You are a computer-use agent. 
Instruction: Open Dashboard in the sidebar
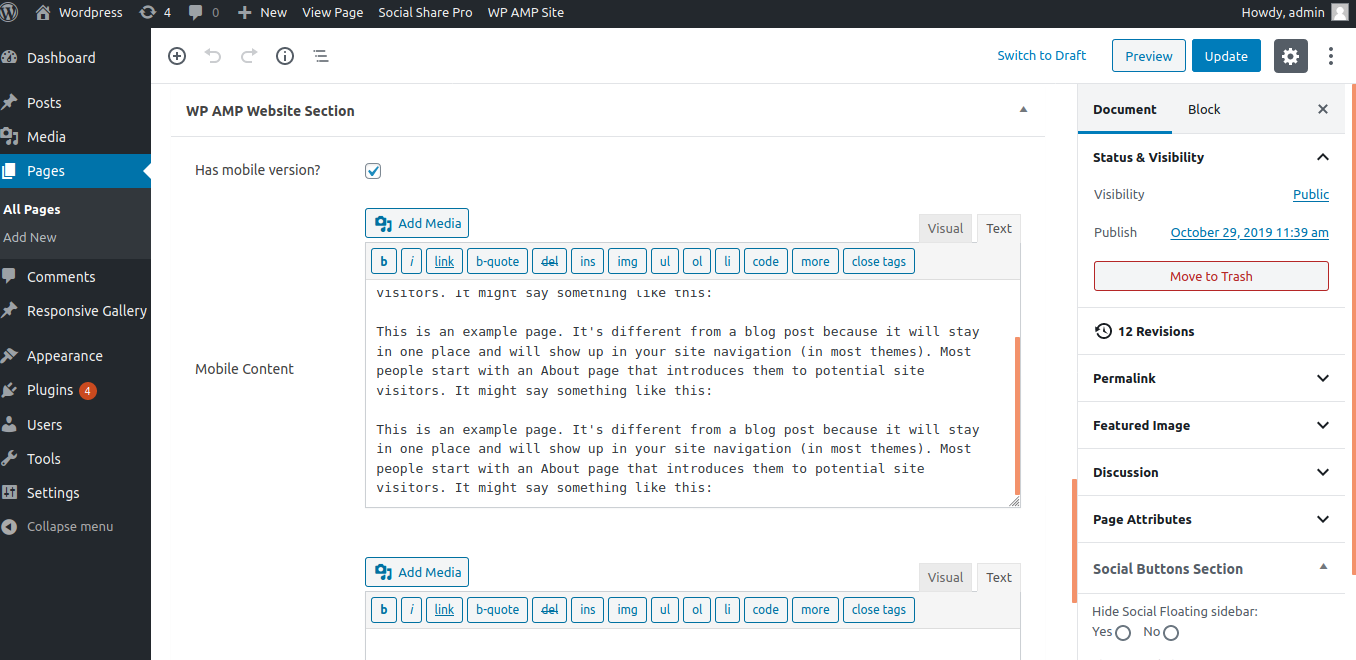click(75, 58)
